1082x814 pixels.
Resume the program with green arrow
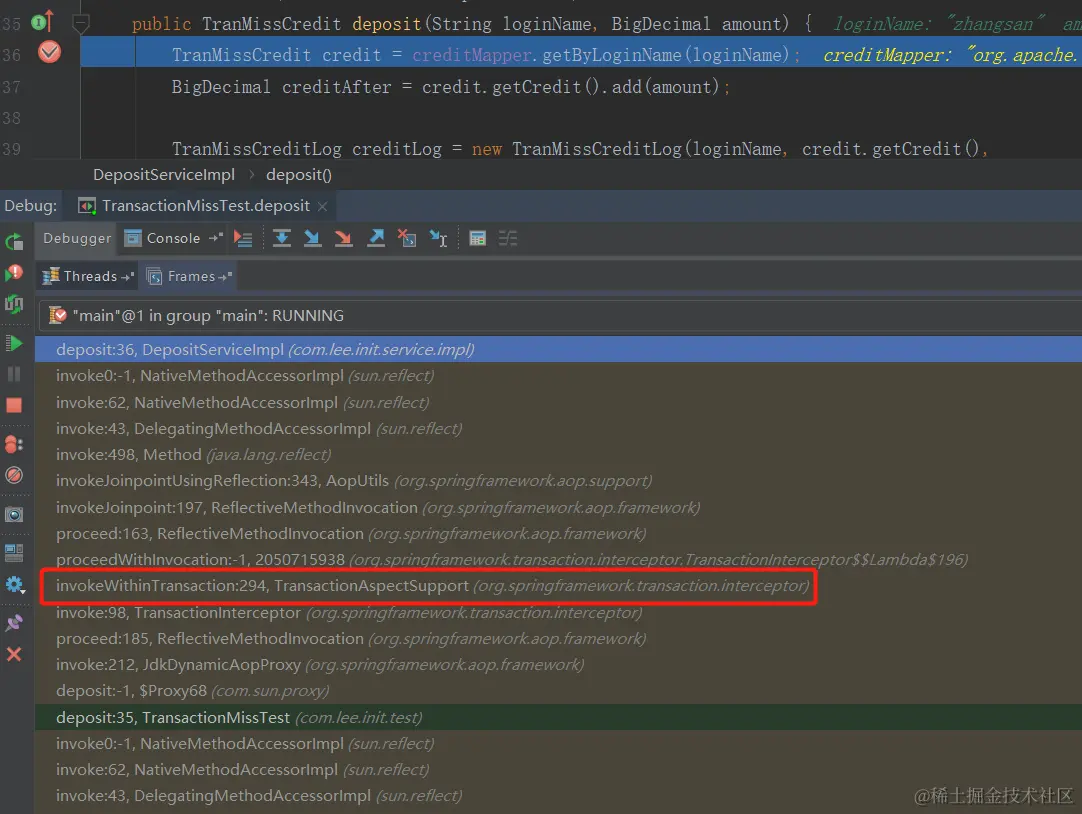point(14,343)
